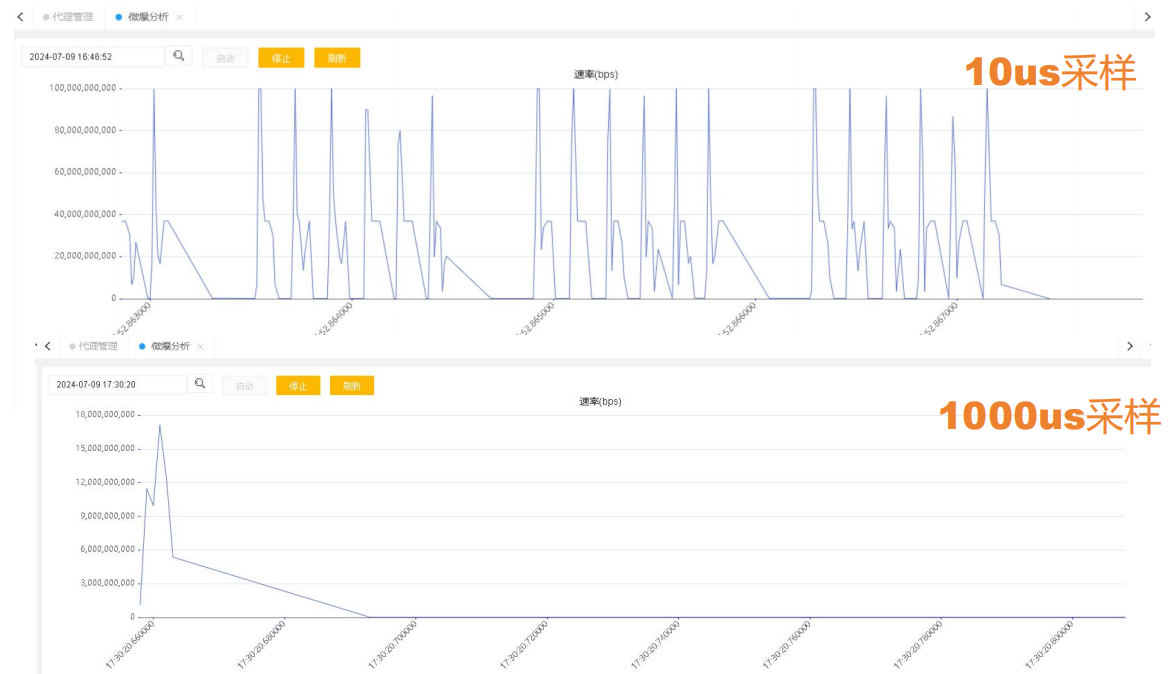Screen dimensions: 1173x674
Task: Click the search icon beside 2024-07-09 17:30:20
Action: (x=200, y=383)
